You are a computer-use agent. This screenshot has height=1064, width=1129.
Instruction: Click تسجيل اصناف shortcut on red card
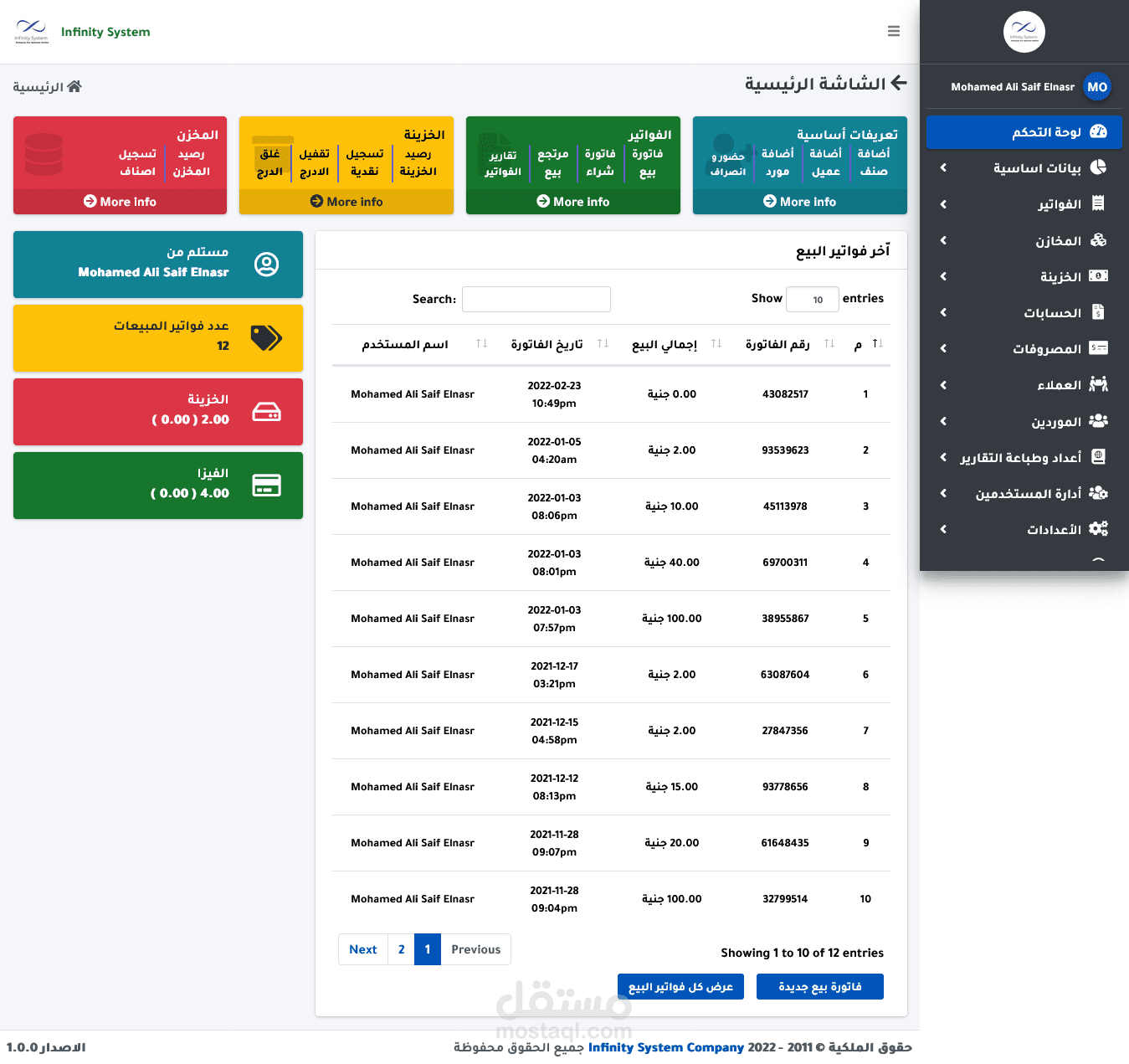point(137,162)
